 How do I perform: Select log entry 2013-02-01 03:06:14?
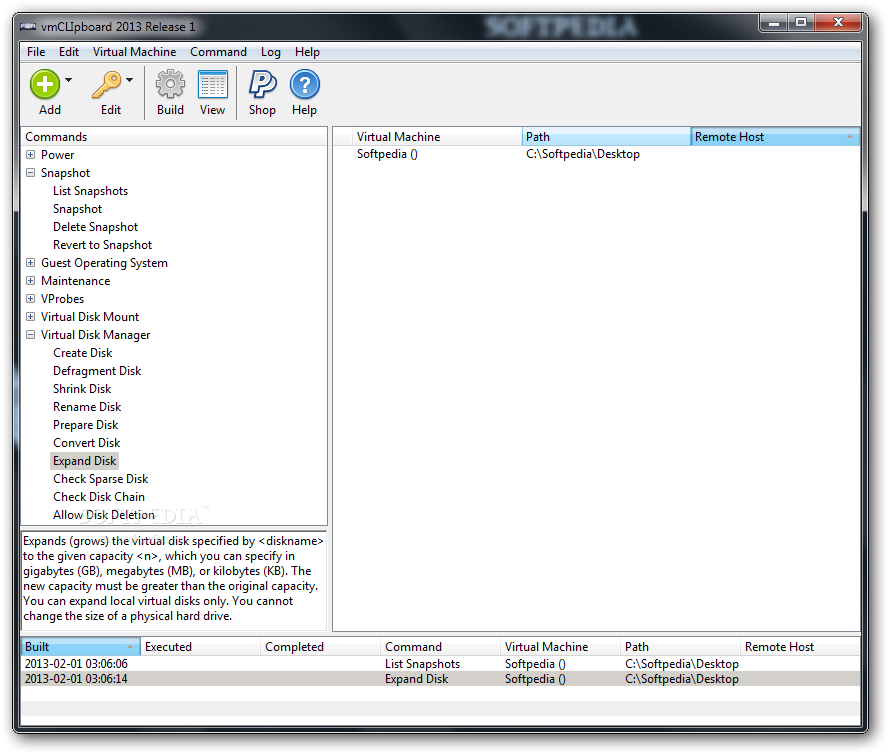(441, 679)
